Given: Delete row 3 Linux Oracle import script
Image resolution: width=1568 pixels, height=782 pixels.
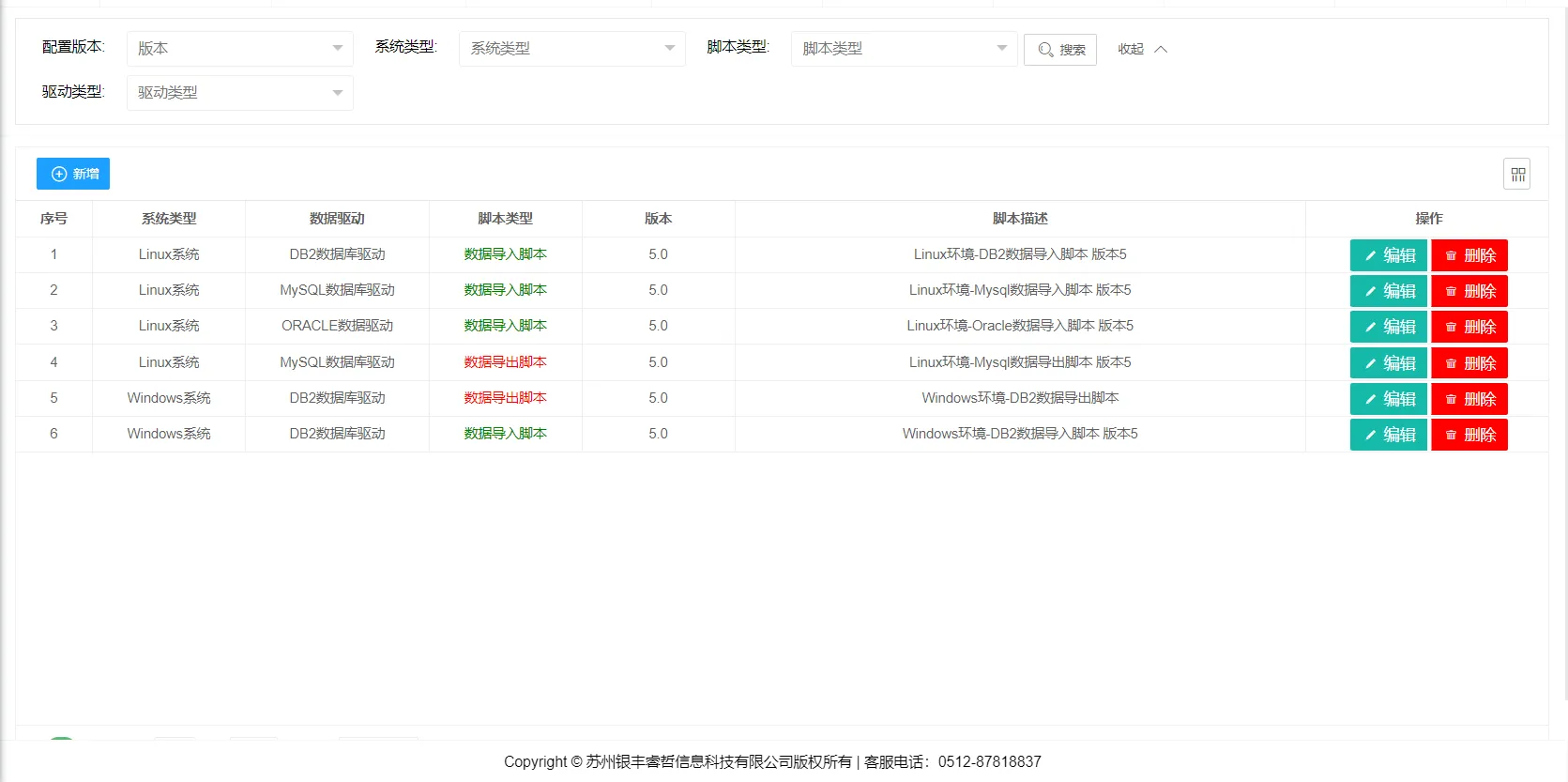Looking at the screenshot, I should (1469, 327).
